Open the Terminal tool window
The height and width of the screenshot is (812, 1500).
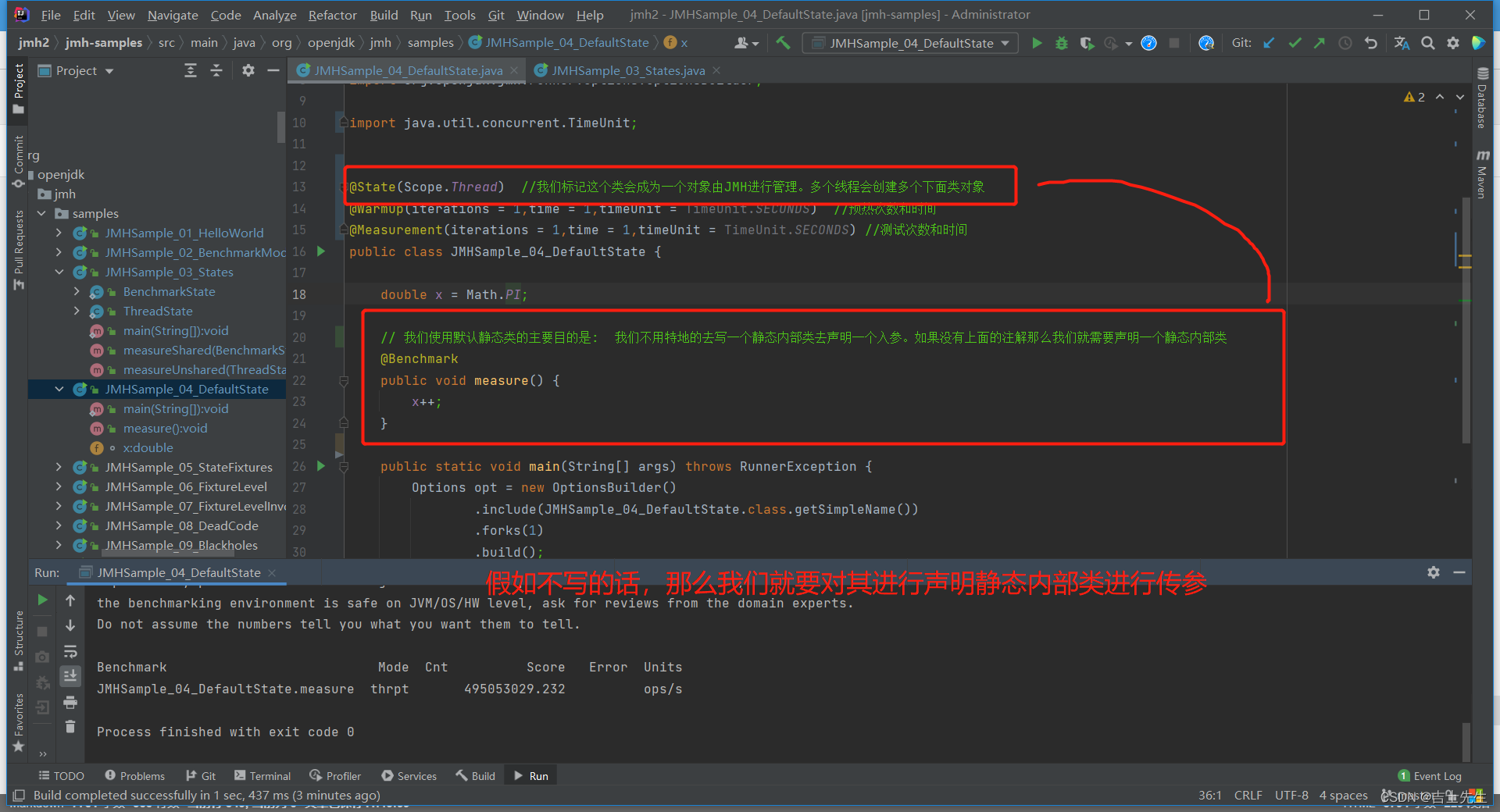(262, 776)
